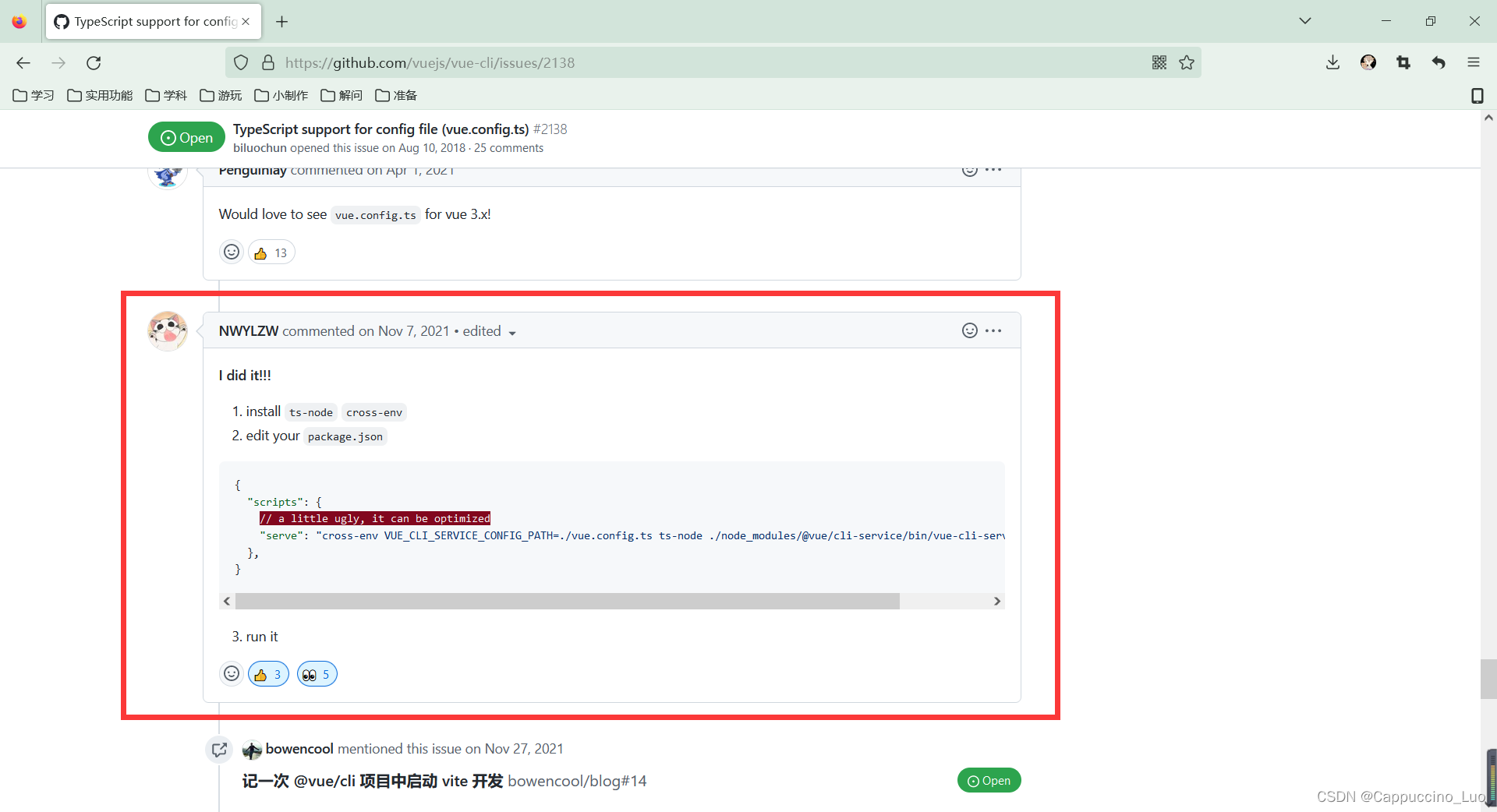Open the 解问 bookmarks folder

coord(342,96)
